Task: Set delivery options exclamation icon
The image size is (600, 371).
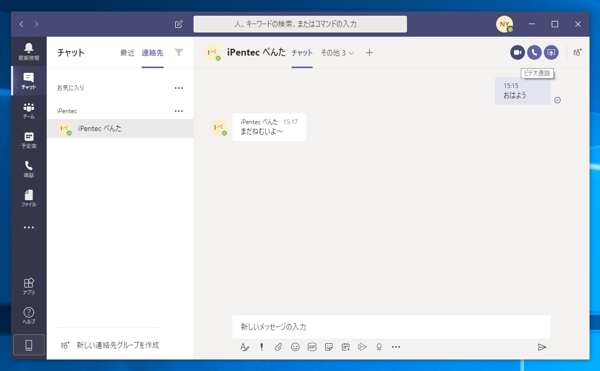Action: tap(261, 347)
